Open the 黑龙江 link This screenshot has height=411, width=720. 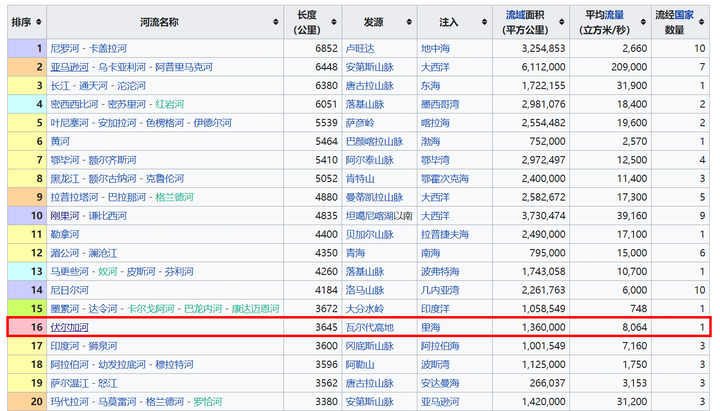(65, 179)
